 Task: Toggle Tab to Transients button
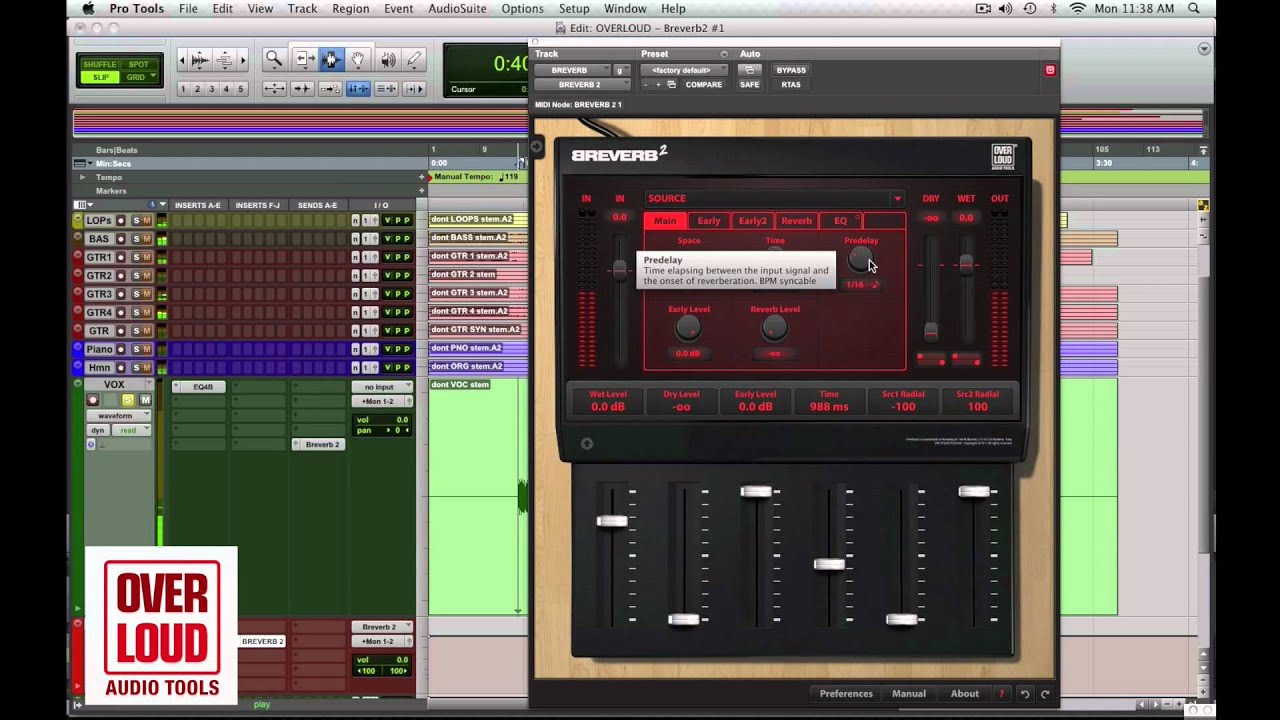[x=302, y=89]
